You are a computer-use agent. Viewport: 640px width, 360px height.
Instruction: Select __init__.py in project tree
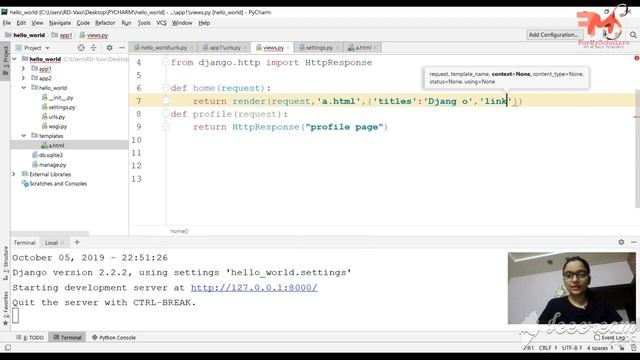pyautogui.click(x=58, y=98)
